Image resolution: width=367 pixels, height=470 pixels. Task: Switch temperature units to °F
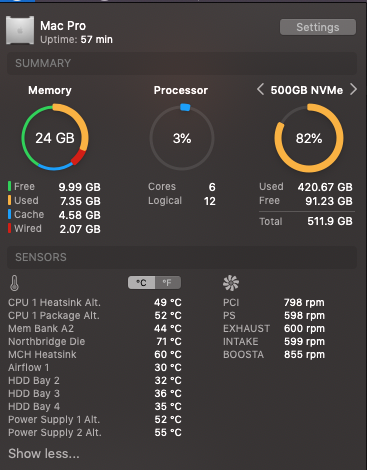[168, 283]
